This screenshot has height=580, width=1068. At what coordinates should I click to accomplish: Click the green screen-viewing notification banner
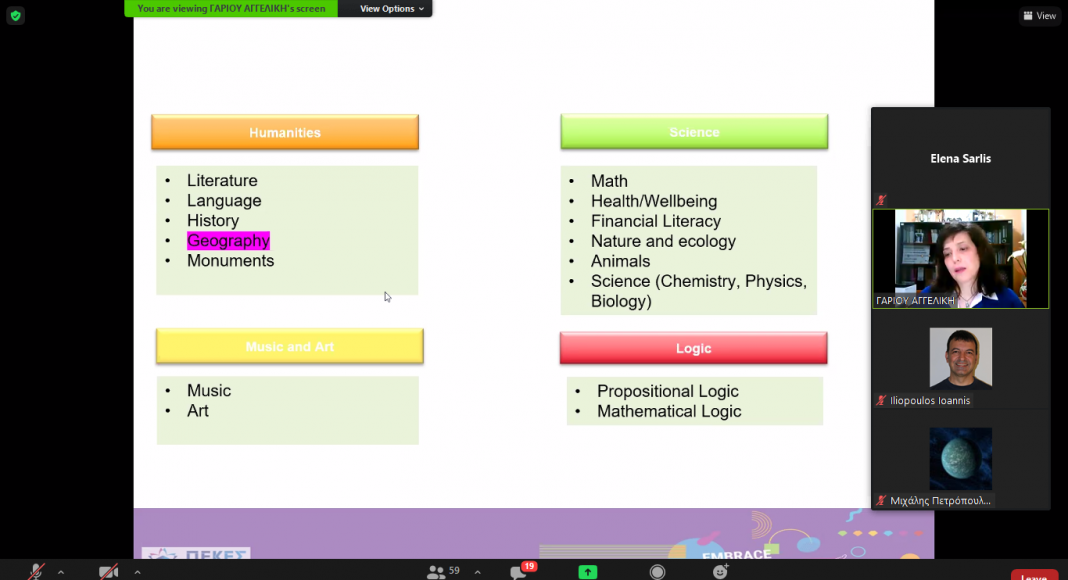click(x=231, y=9)
